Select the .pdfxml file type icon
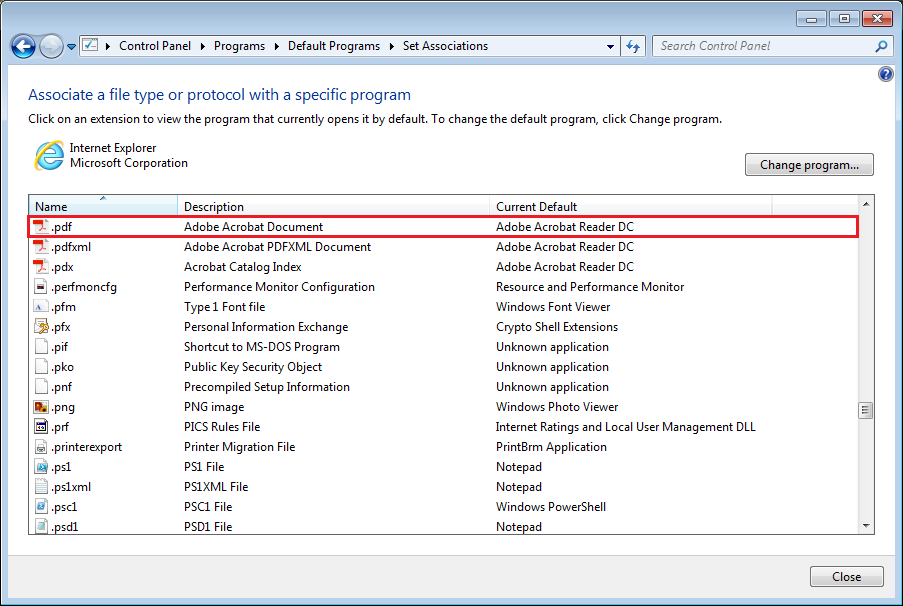 point(40,247)
